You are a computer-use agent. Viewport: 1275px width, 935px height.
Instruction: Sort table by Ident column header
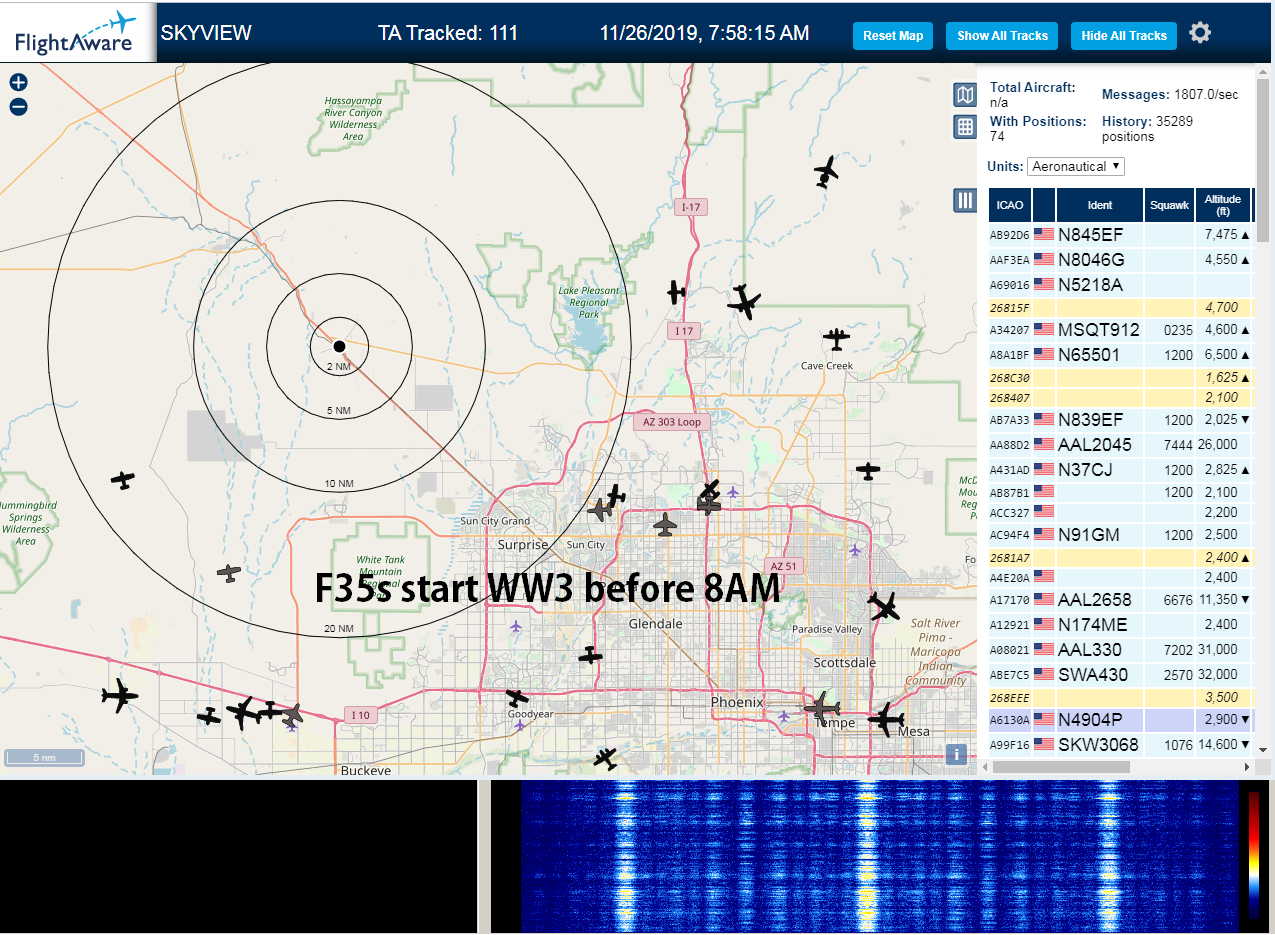(1100, 205)
